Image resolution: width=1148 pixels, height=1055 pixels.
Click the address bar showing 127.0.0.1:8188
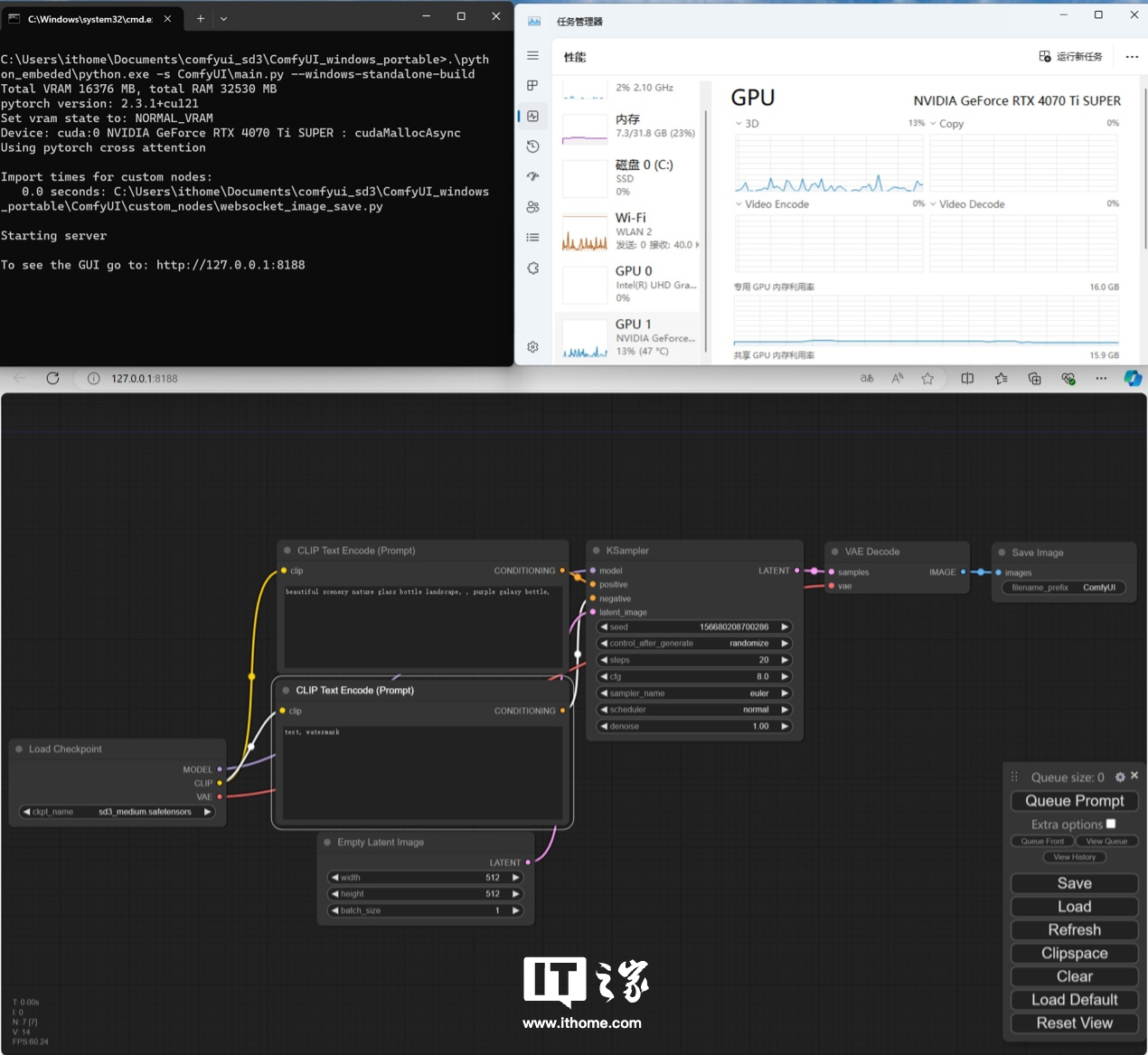click(x=145, y=379)
